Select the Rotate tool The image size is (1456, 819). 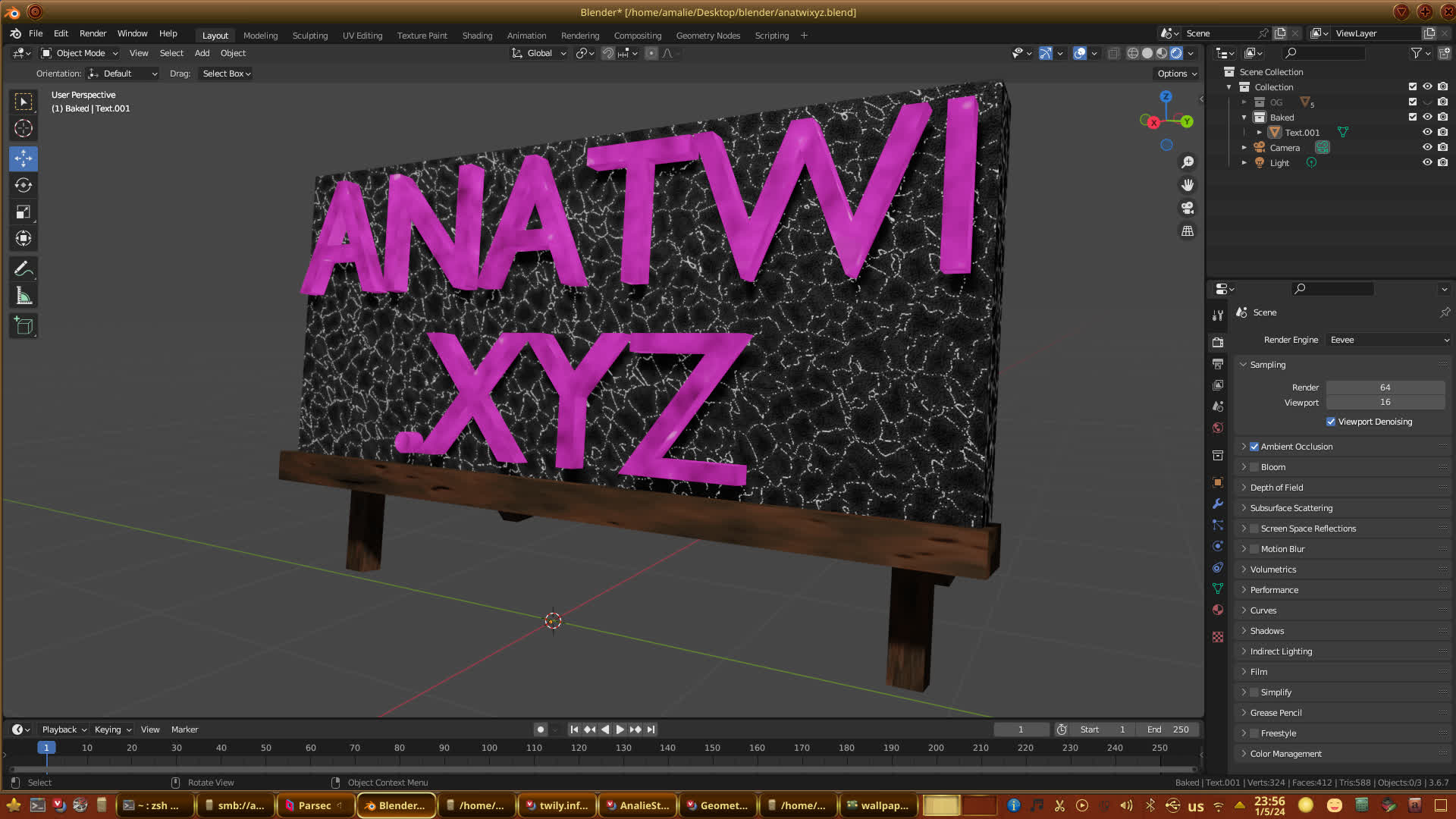click(x=24, y=186)
